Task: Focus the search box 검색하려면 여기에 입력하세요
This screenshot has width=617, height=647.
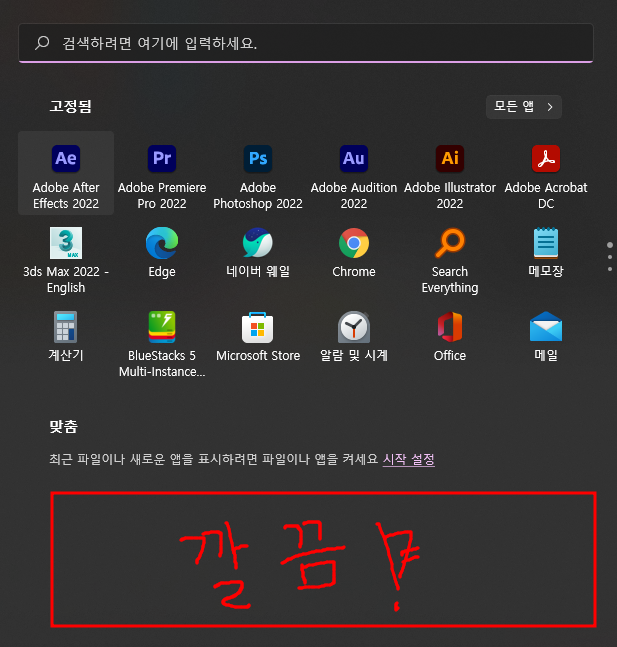Action: click(306, 43)
